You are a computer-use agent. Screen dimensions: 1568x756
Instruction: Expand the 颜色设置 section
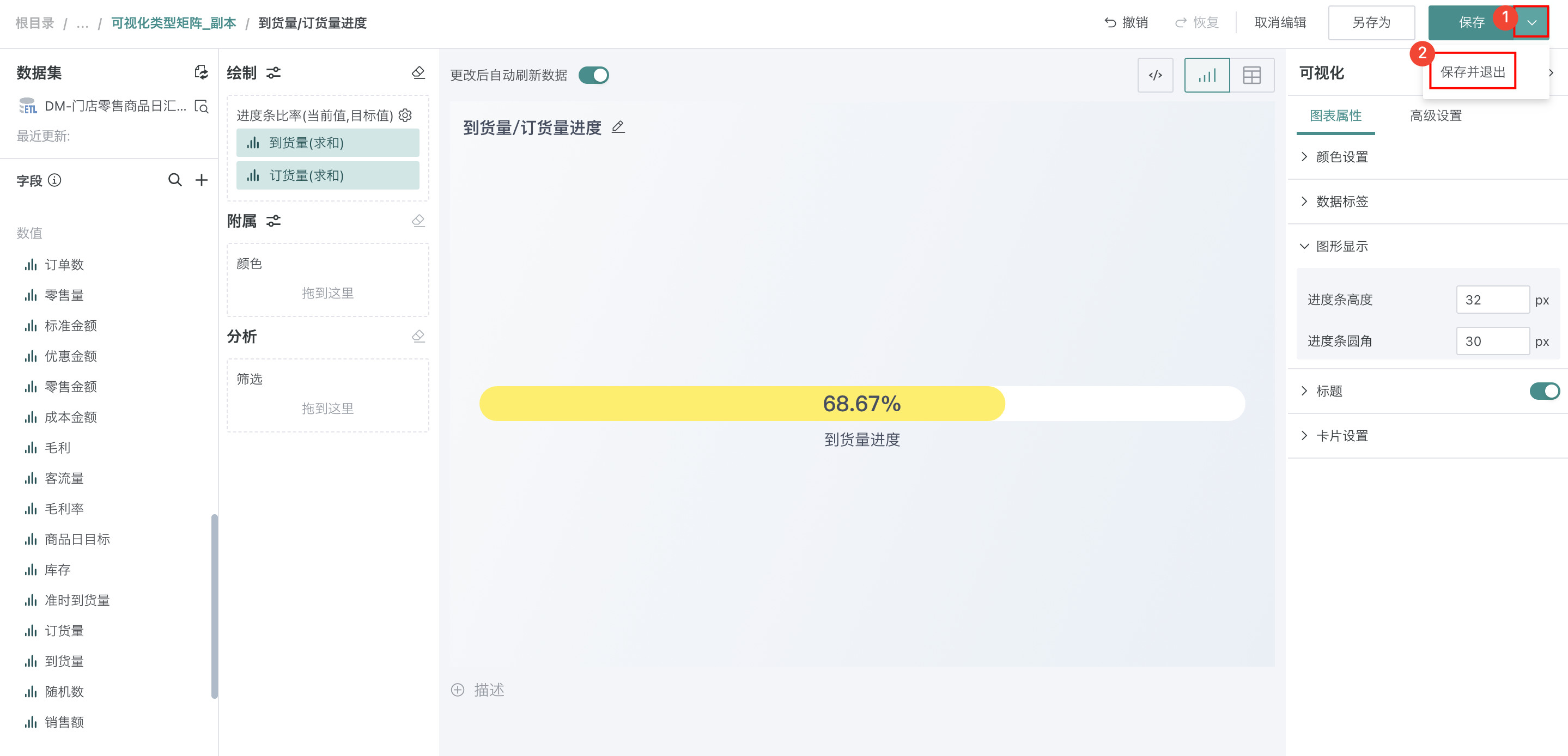[x=1341, y=157]
